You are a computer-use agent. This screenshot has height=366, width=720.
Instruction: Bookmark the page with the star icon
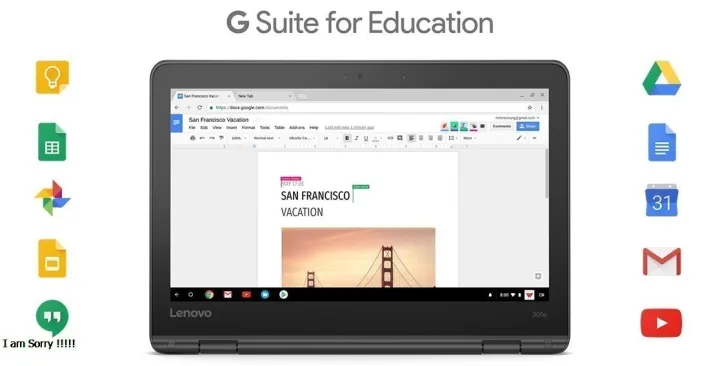coord(529,107)
